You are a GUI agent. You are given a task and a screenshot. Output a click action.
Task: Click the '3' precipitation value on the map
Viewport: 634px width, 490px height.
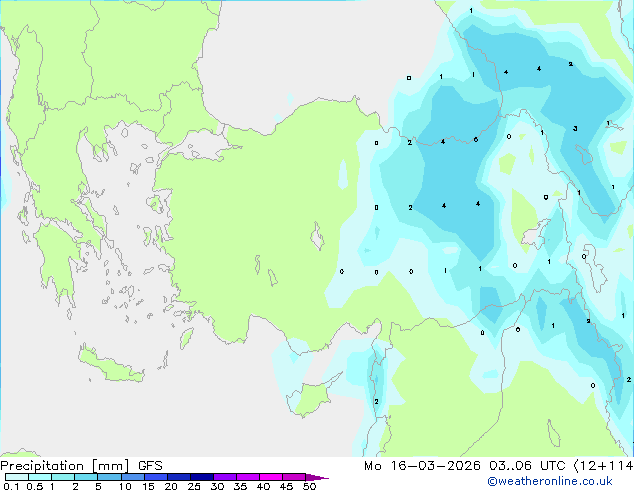(x=575, y=129)
